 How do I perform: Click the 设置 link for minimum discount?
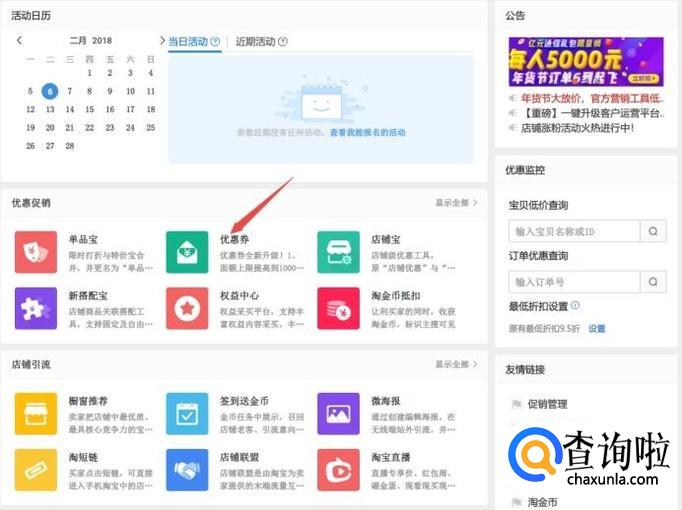(597, 329)
